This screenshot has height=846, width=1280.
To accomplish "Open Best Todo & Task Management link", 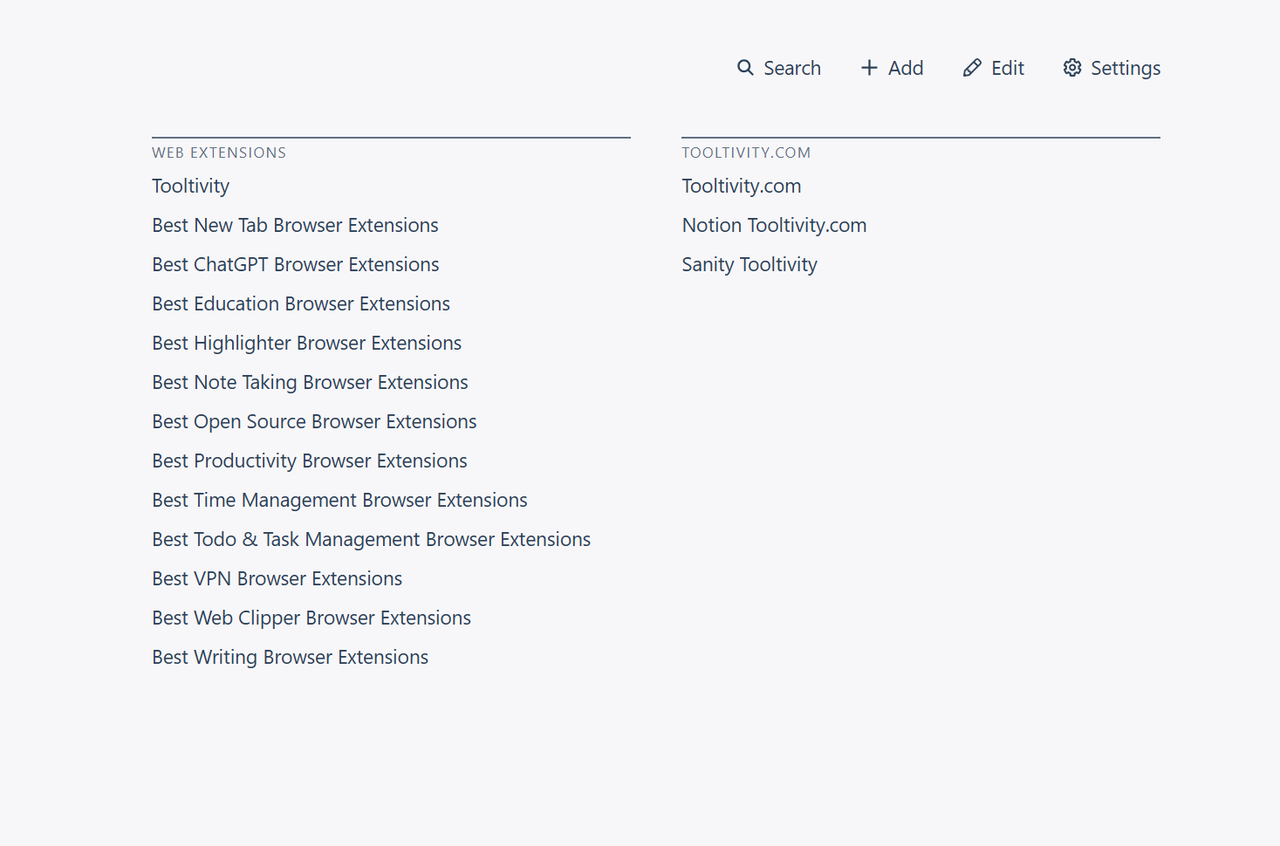I will [x=371, y=539].
